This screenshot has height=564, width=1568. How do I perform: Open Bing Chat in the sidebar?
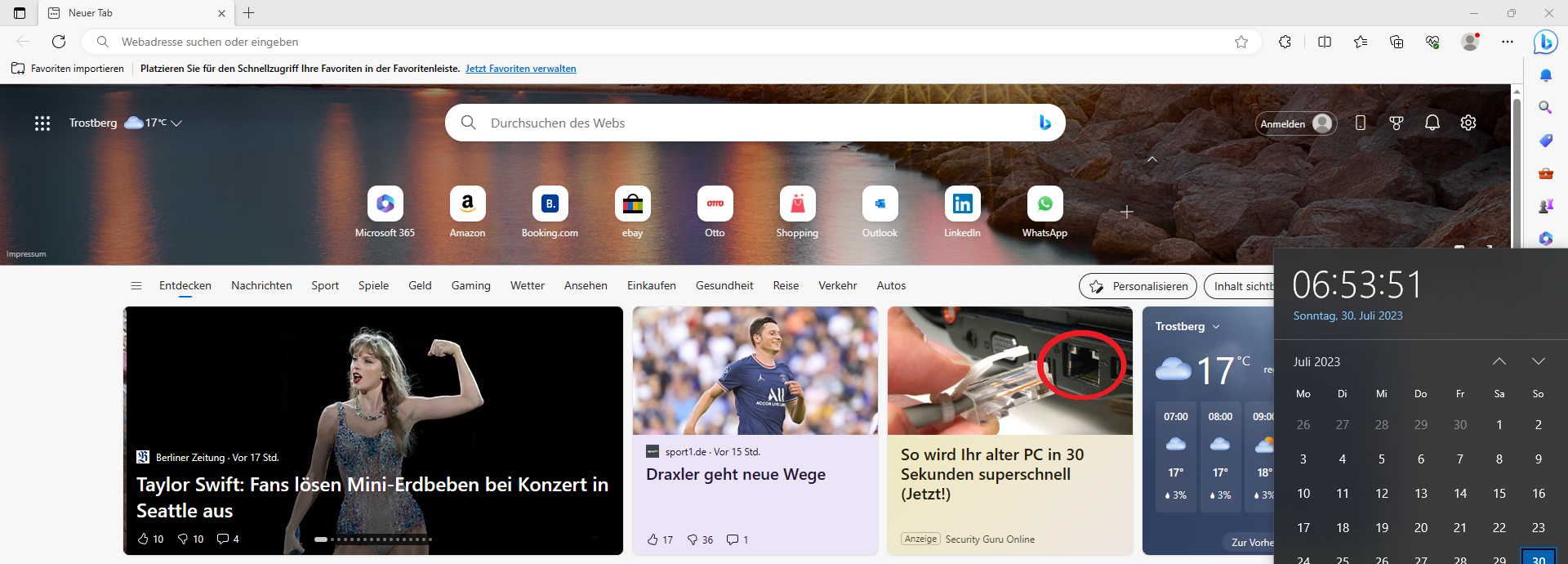[1545, 42]
